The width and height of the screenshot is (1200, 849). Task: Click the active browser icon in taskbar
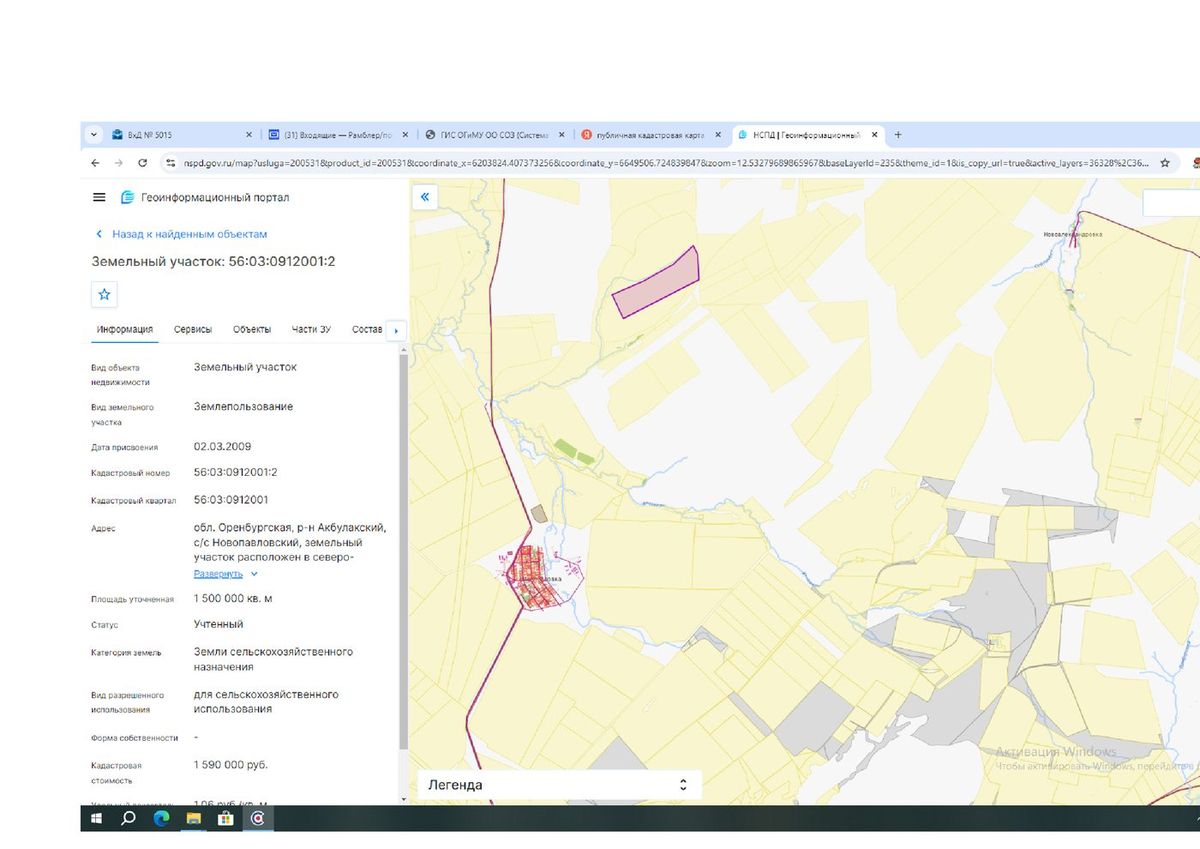click(x=258, y=817)
